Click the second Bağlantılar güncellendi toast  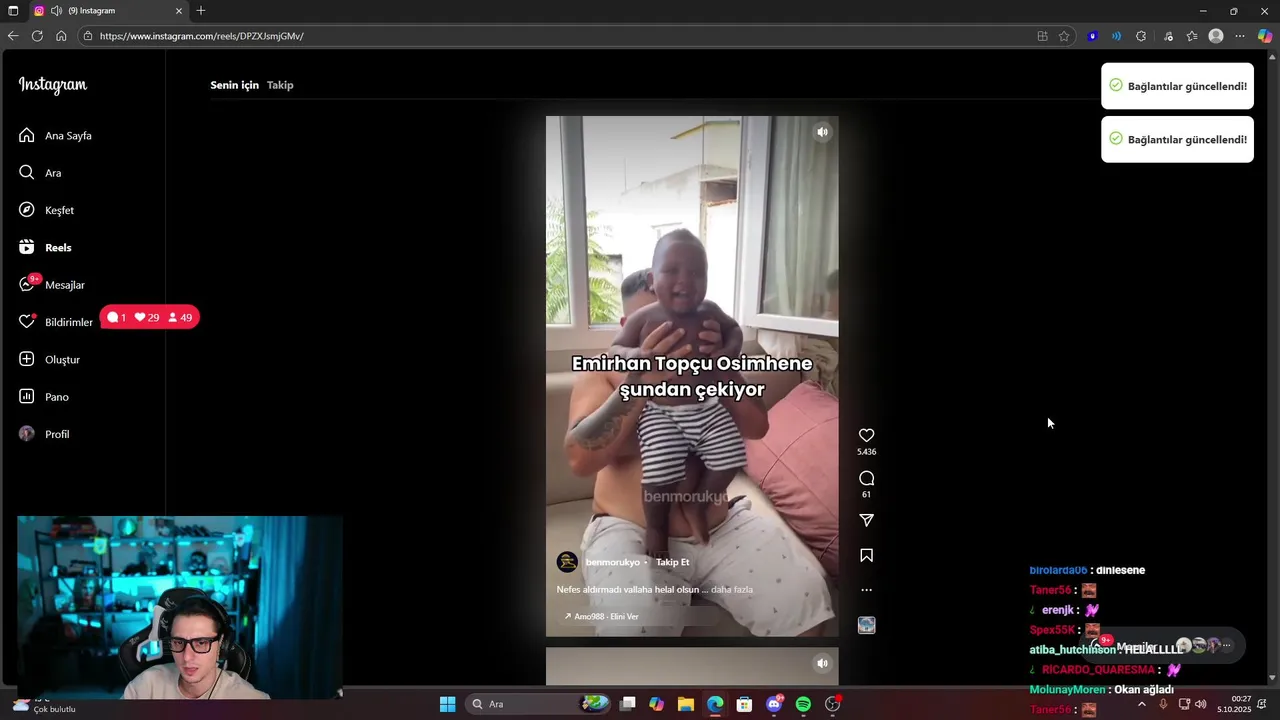[x=1177, y=139]
